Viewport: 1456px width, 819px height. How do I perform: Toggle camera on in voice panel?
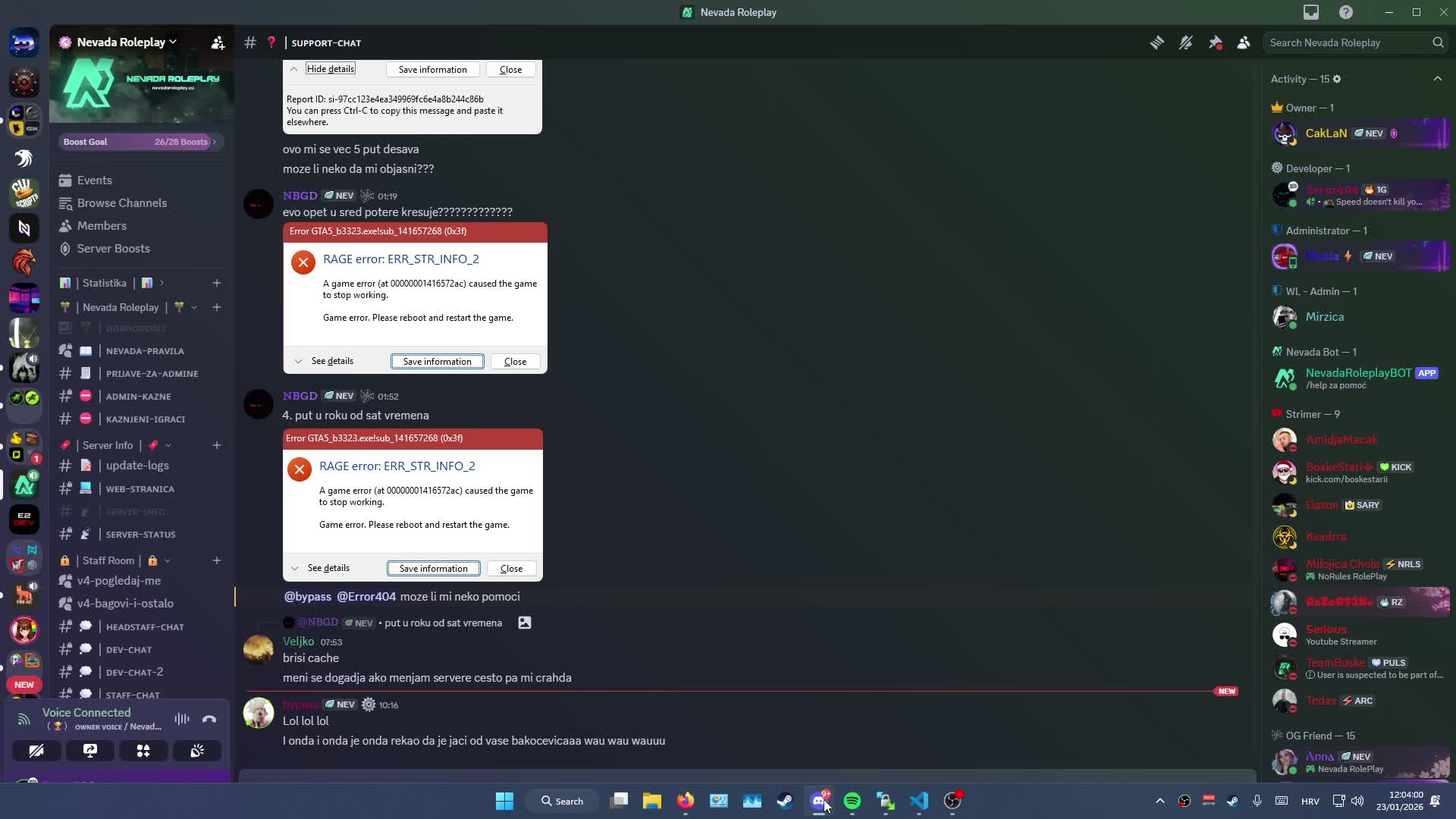click(36, 751)
